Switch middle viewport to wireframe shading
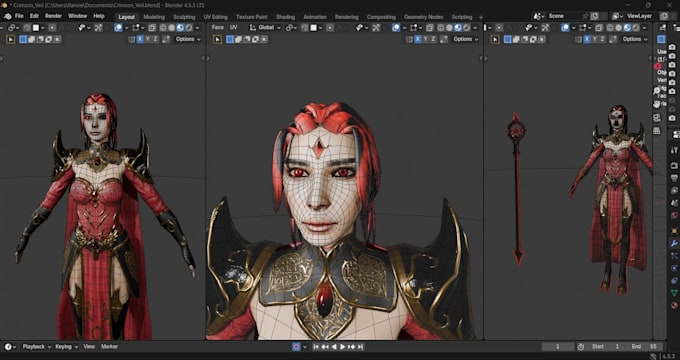The width and height of the screenshot is (680, 360). 441,28
